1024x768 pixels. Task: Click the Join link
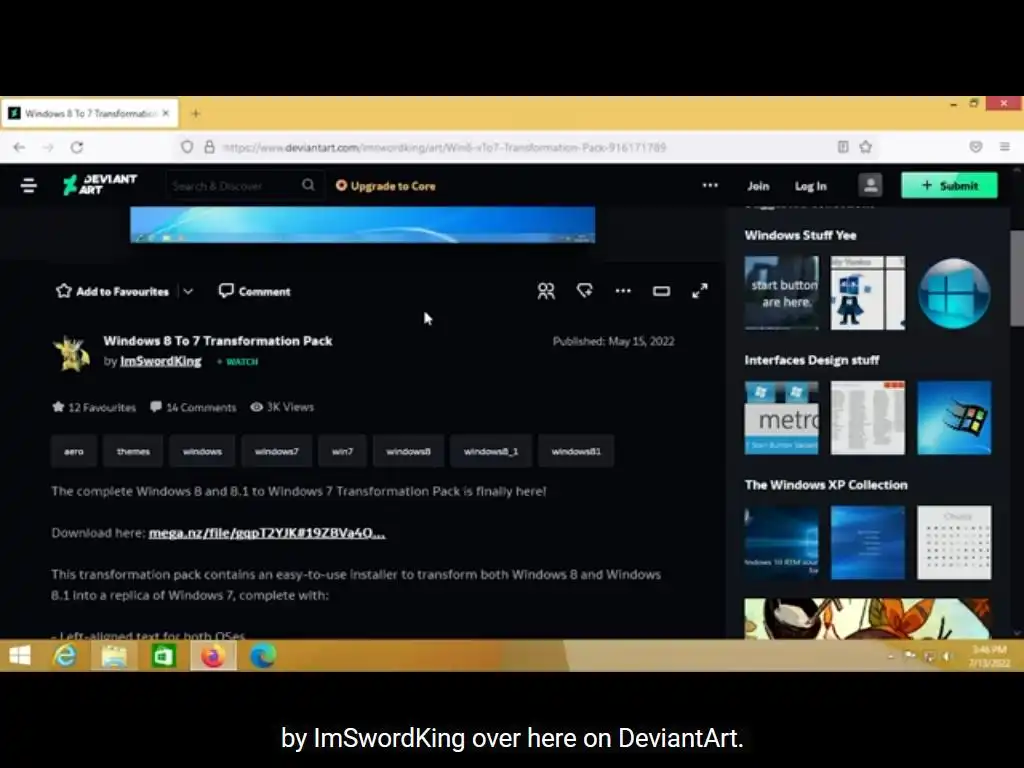(x=758, y=186)
